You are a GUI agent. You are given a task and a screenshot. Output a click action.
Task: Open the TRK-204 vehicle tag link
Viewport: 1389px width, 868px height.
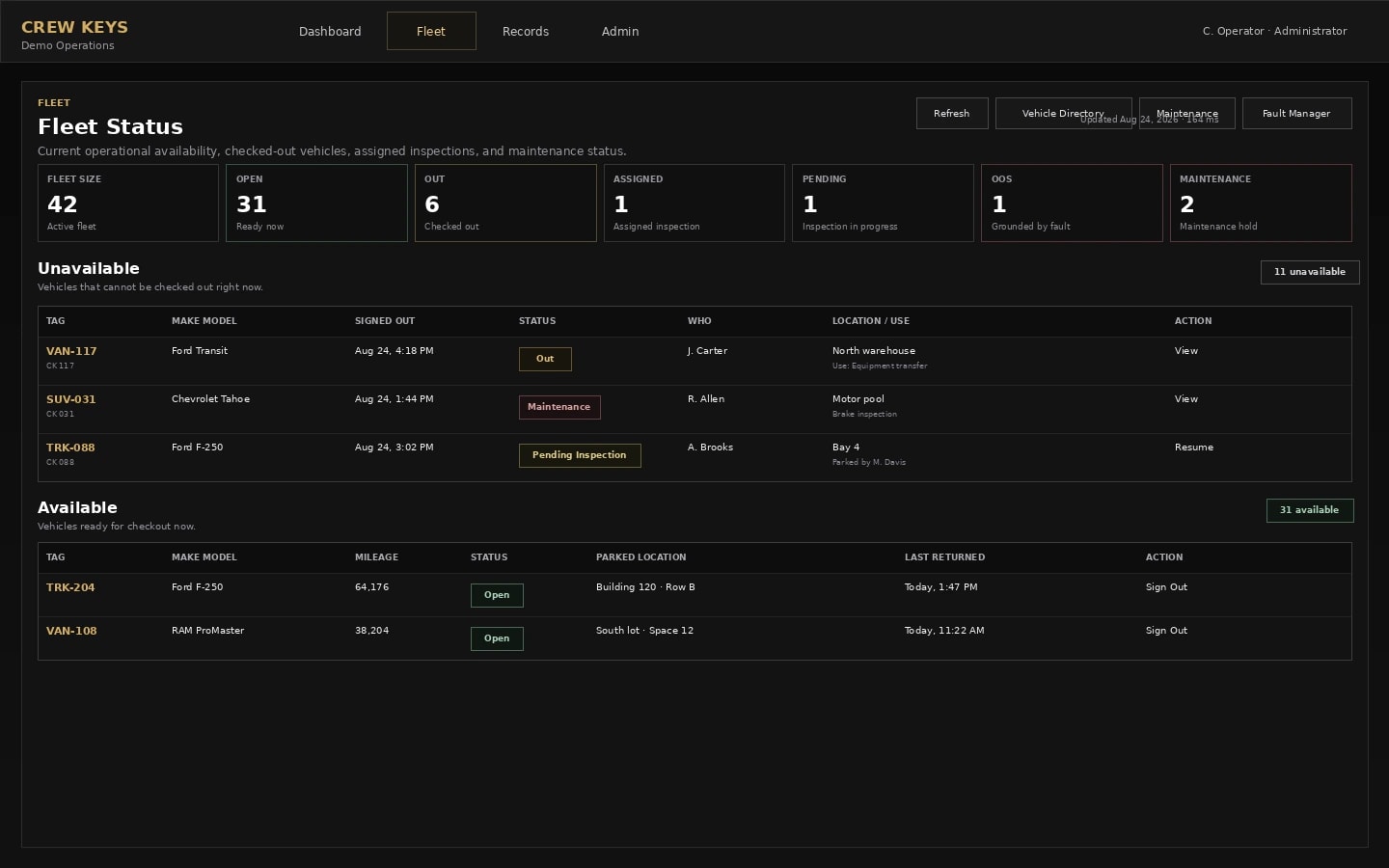pos(70,587)
